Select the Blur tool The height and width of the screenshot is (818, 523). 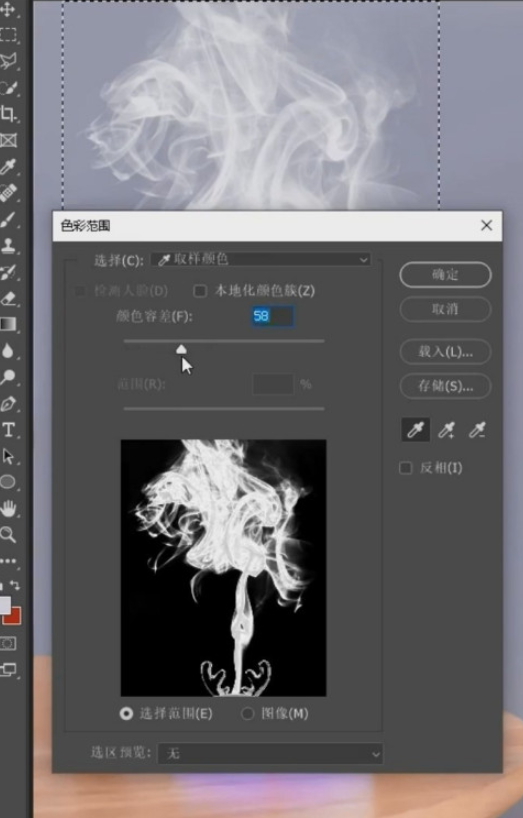point(8,351)
